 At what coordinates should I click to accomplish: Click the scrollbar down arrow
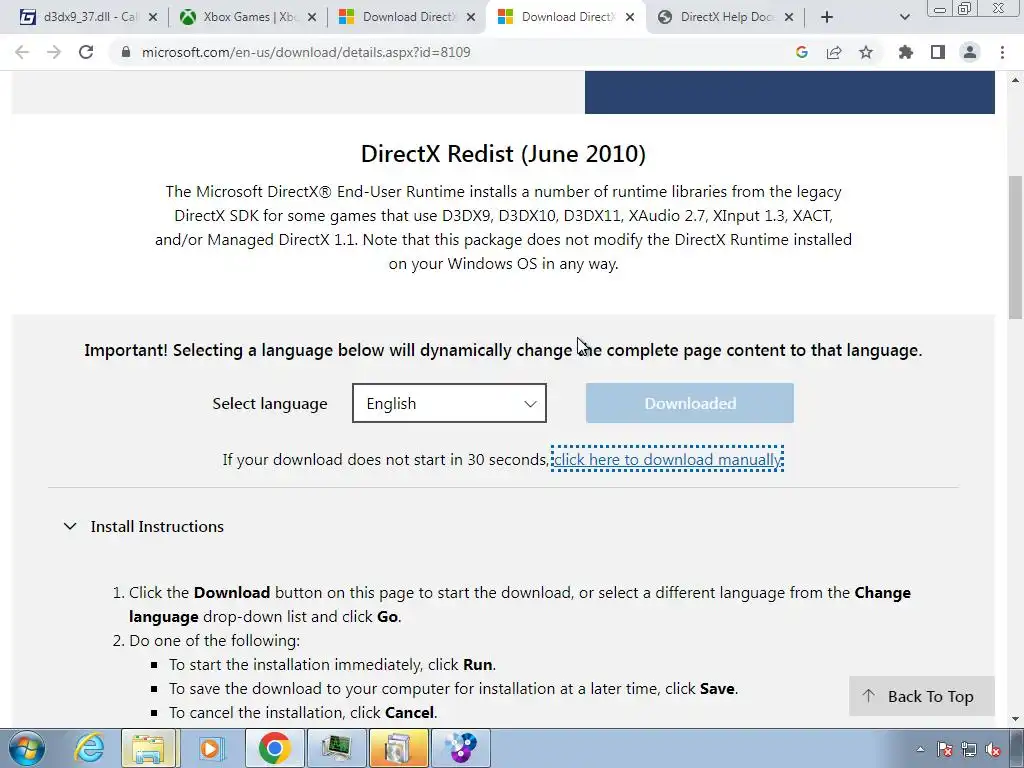[1016, 720]
